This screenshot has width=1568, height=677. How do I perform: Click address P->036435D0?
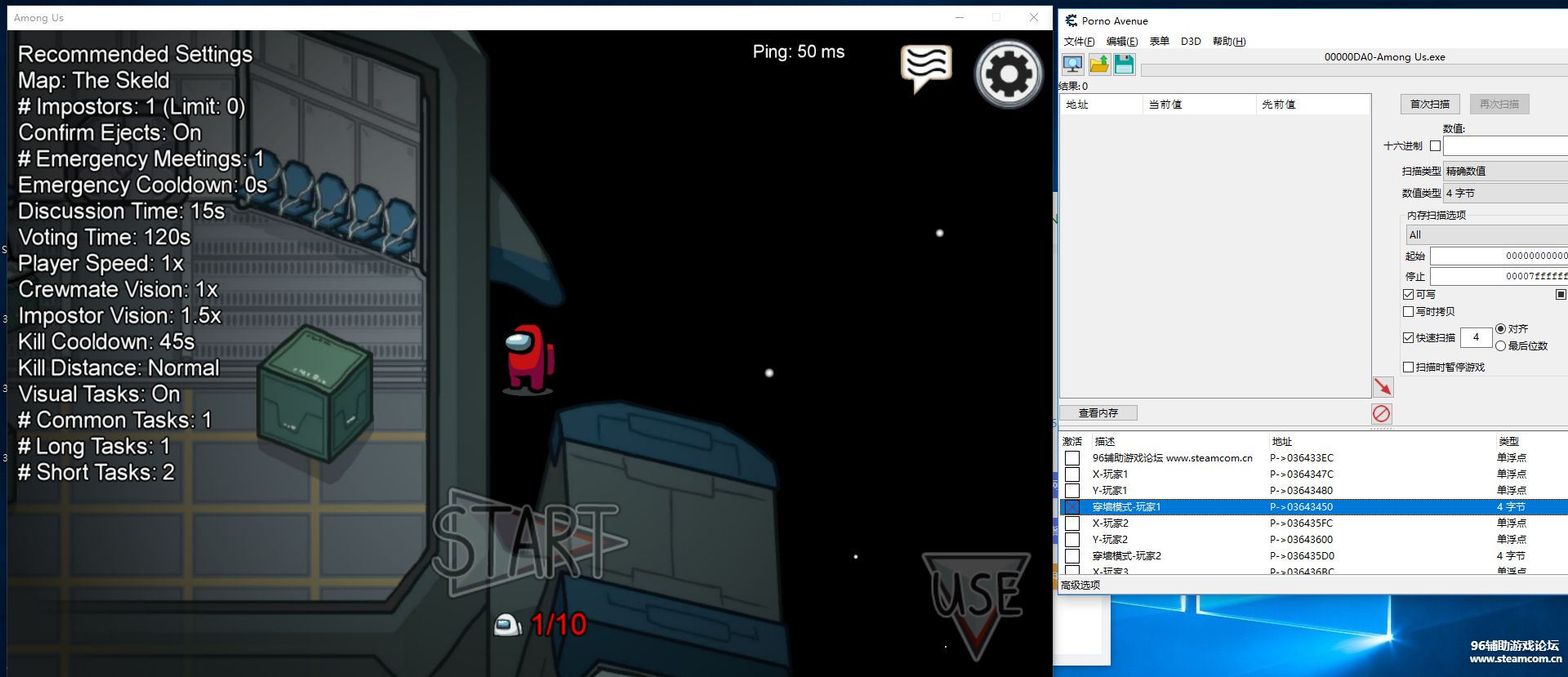[1303, 556]
